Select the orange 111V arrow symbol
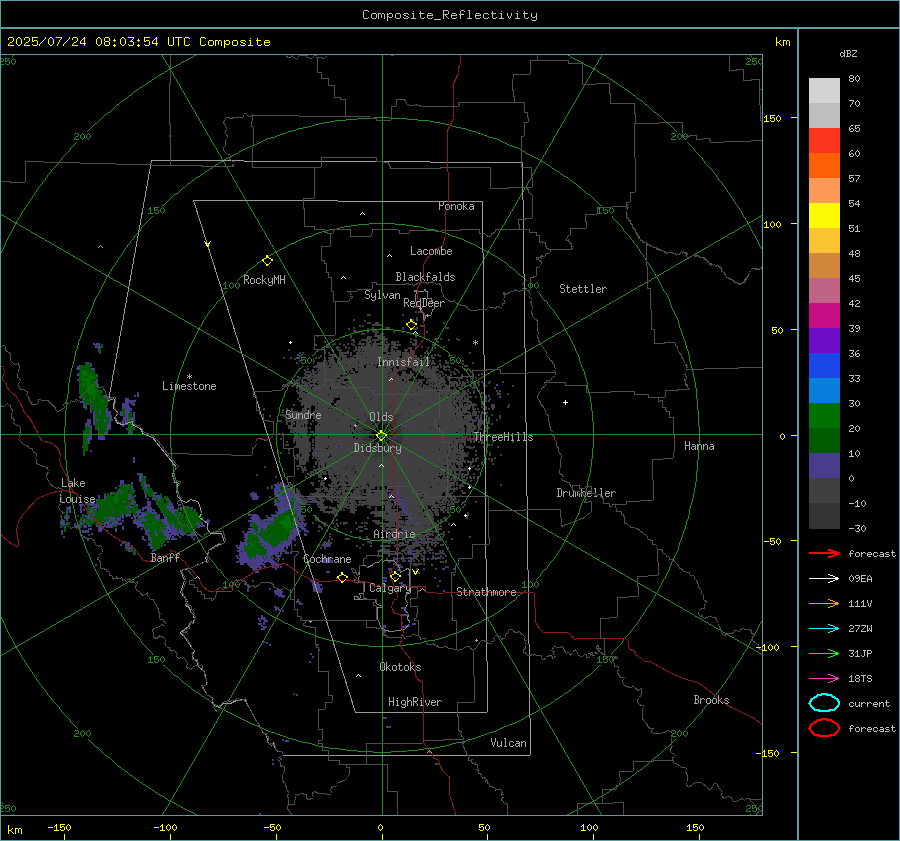The height and width of the screenshot is (841, 900). click(824, 603)
